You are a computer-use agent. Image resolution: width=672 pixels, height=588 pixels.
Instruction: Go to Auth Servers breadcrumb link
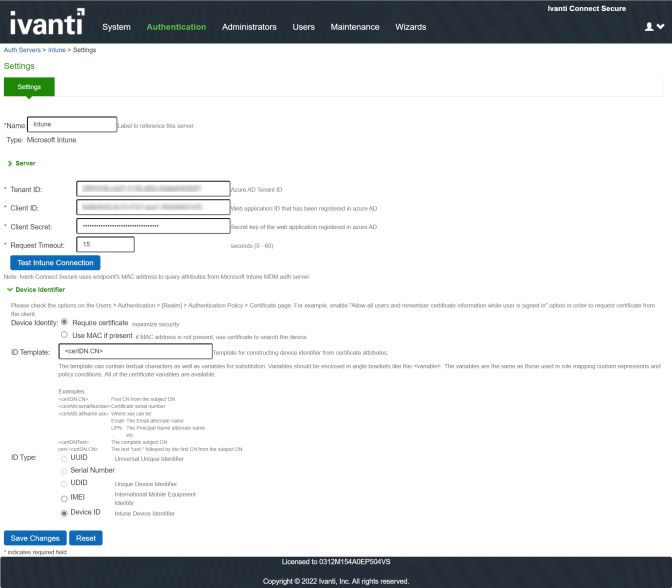[22, 50]
